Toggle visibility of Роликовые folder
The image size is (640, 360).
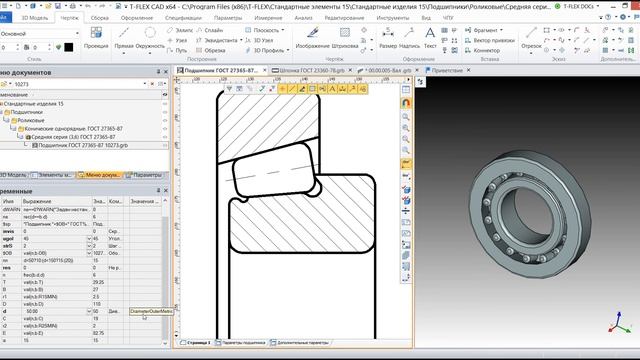[x=165, y=120]
